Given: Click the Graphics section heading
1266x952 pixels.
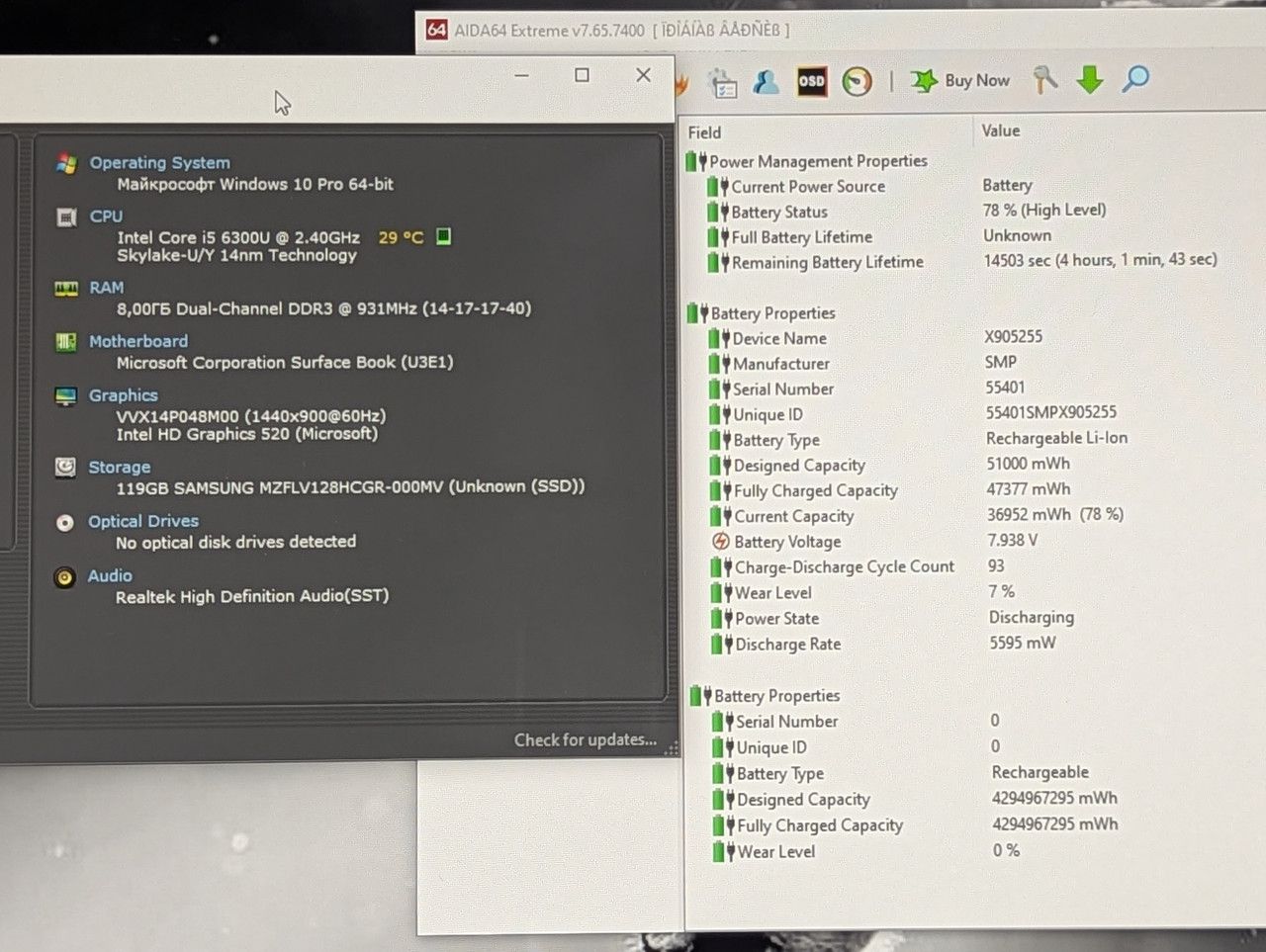Looking at the screenshot, I should [x=123, y=395].
